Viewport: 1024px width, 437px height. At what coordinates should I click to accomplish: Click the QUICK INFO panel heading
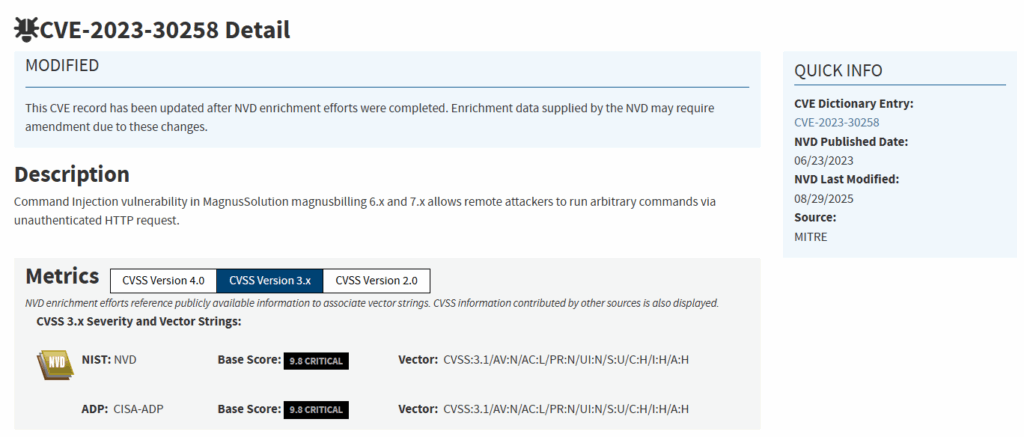point(838,70)
